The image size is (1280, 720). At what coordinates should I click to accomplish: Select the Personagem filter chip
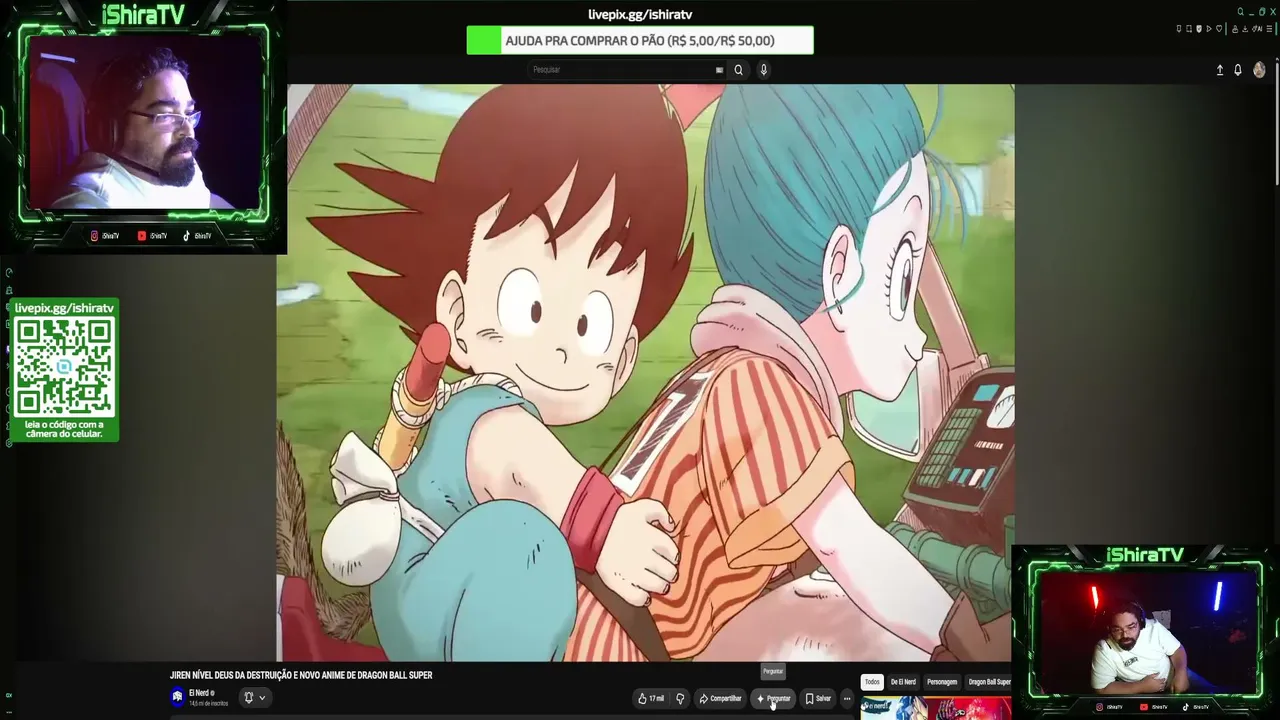[942, 682]
